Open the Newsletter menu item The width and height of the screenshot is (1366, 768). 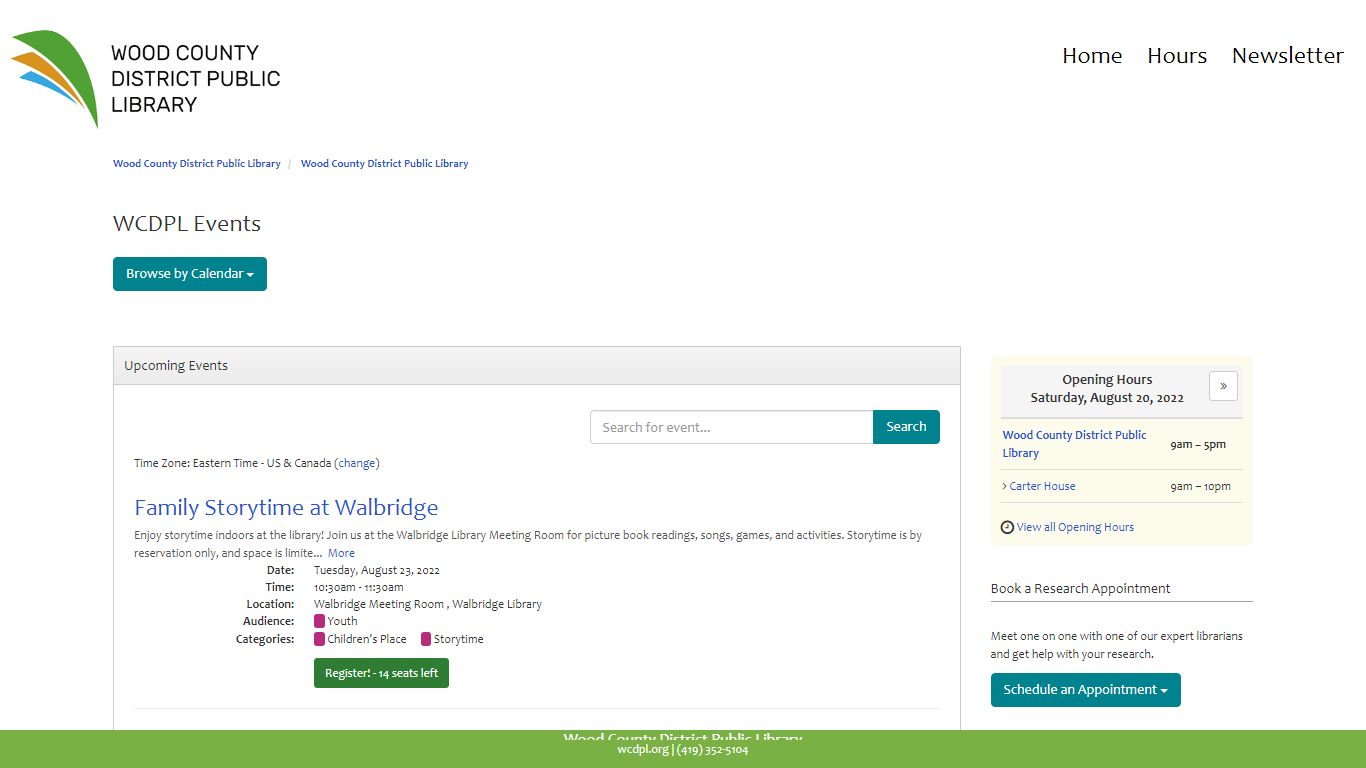1288,56
